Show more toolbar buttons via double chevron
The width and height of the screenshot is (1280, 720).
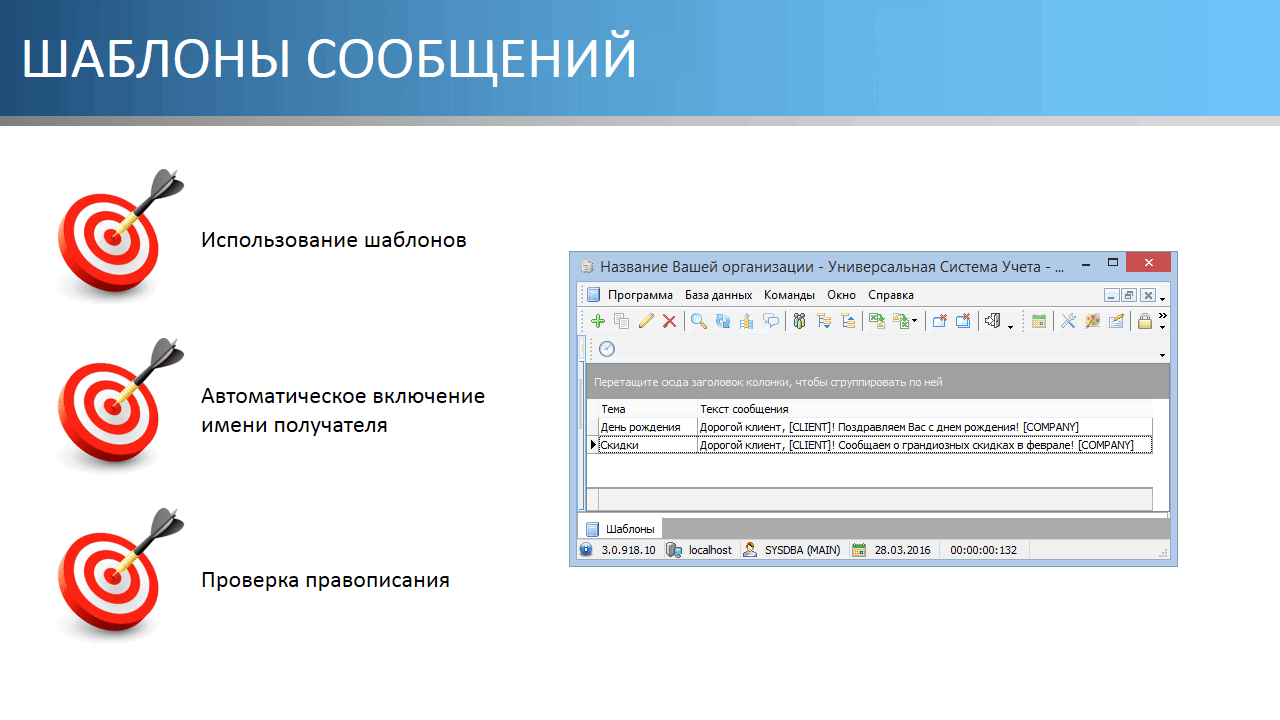pos(1162,316)
